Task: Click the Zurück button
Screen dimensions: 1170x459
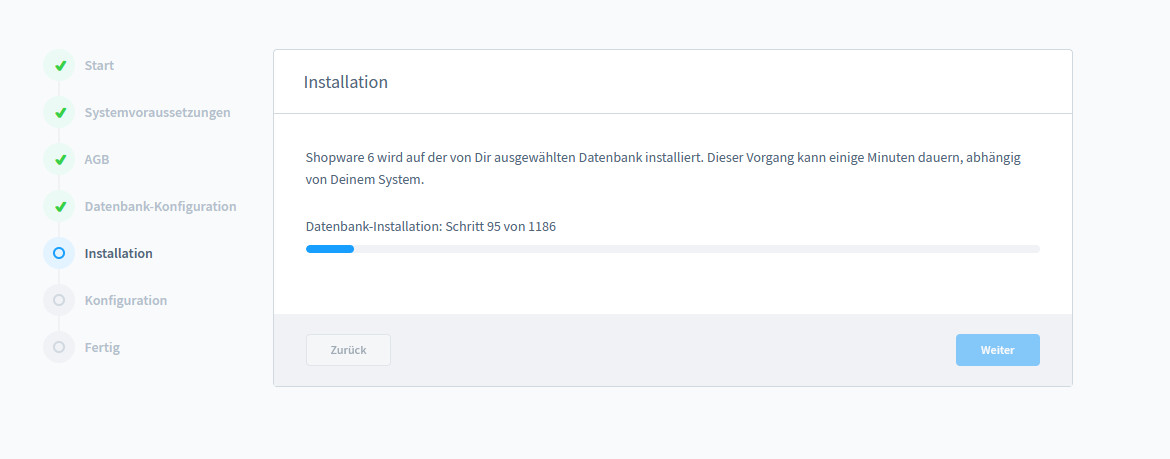Action: 348,350
